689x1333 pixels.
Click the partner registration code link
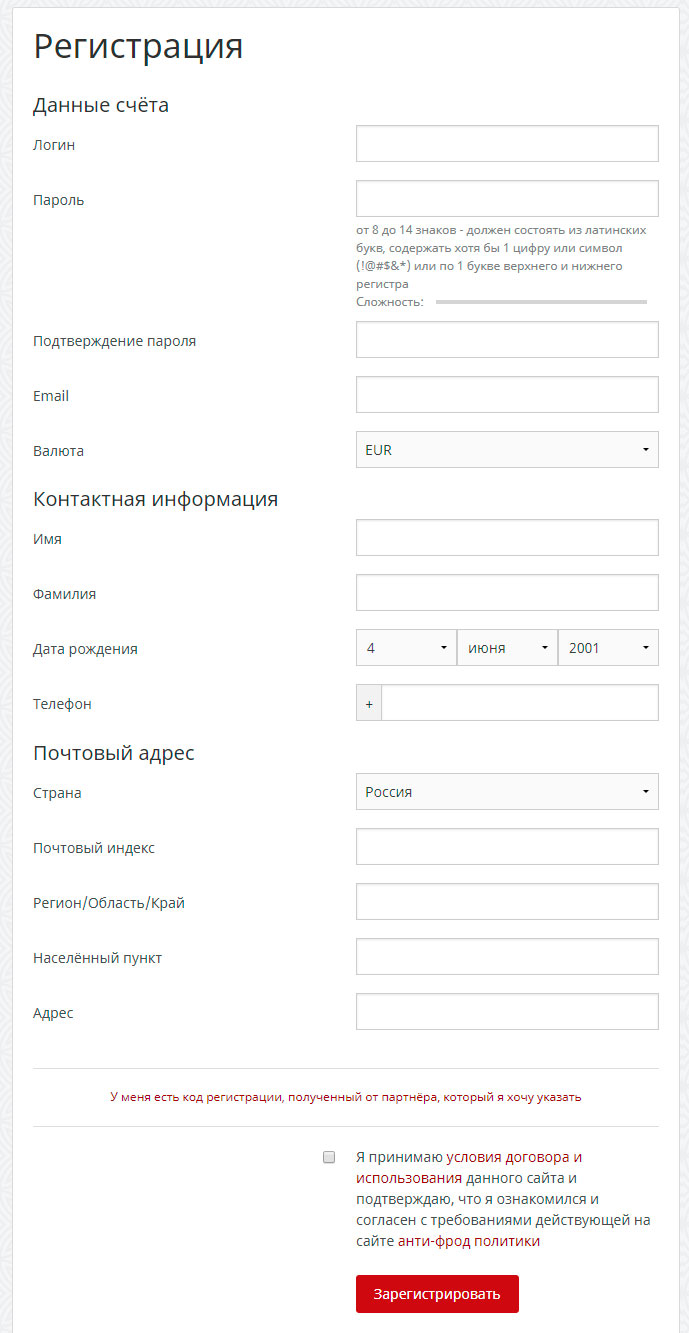click(x=345, y=1097)
